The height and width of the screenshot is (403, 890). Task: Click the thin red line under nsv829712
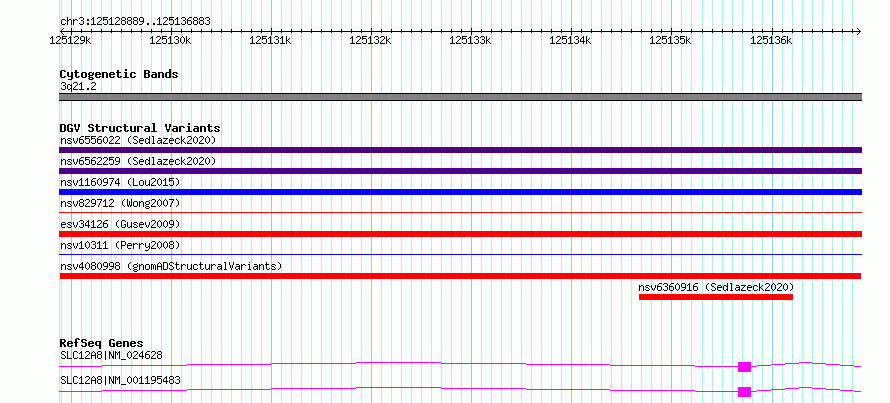point(460,212)
